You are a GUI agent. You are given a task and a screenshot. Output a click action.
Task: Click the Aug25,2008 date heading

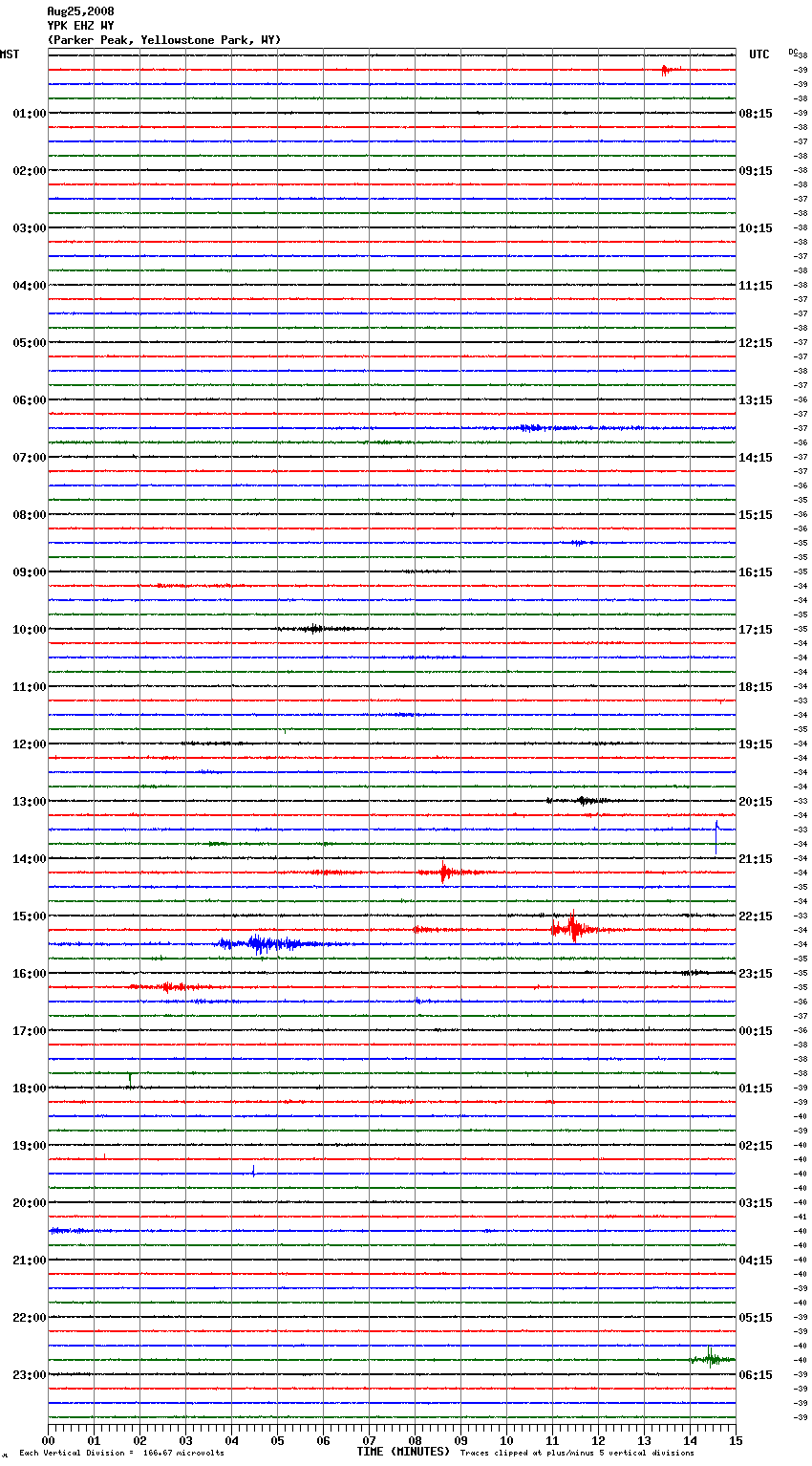(80, 11)
